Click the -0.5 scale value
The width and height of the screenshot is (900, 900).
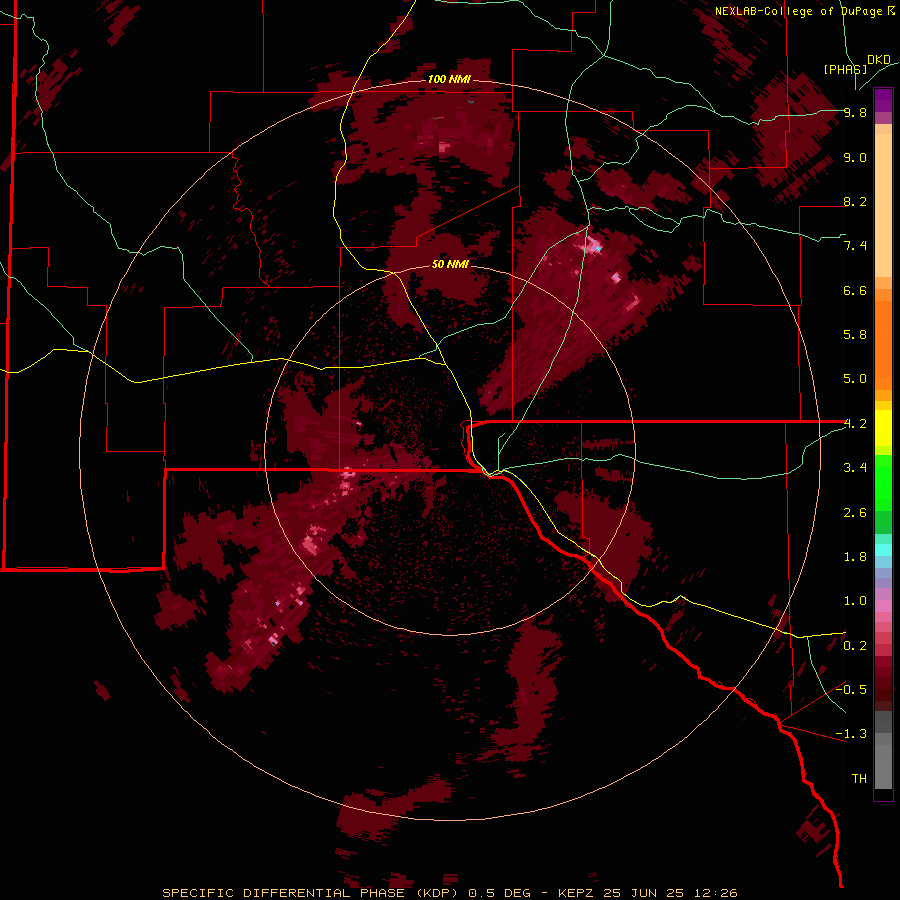[851, 689]
